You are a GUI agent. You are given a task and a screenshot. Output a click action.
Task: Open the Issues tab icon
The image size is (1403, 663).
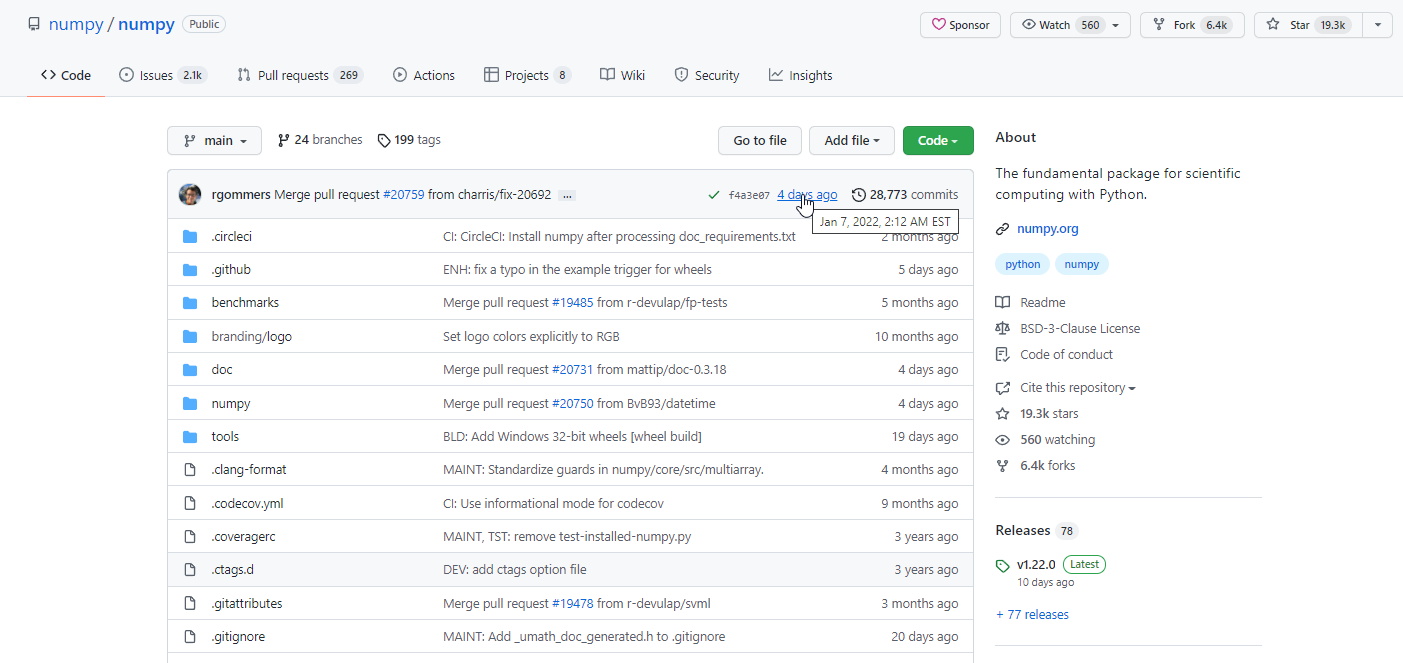(x=126, y=74)
